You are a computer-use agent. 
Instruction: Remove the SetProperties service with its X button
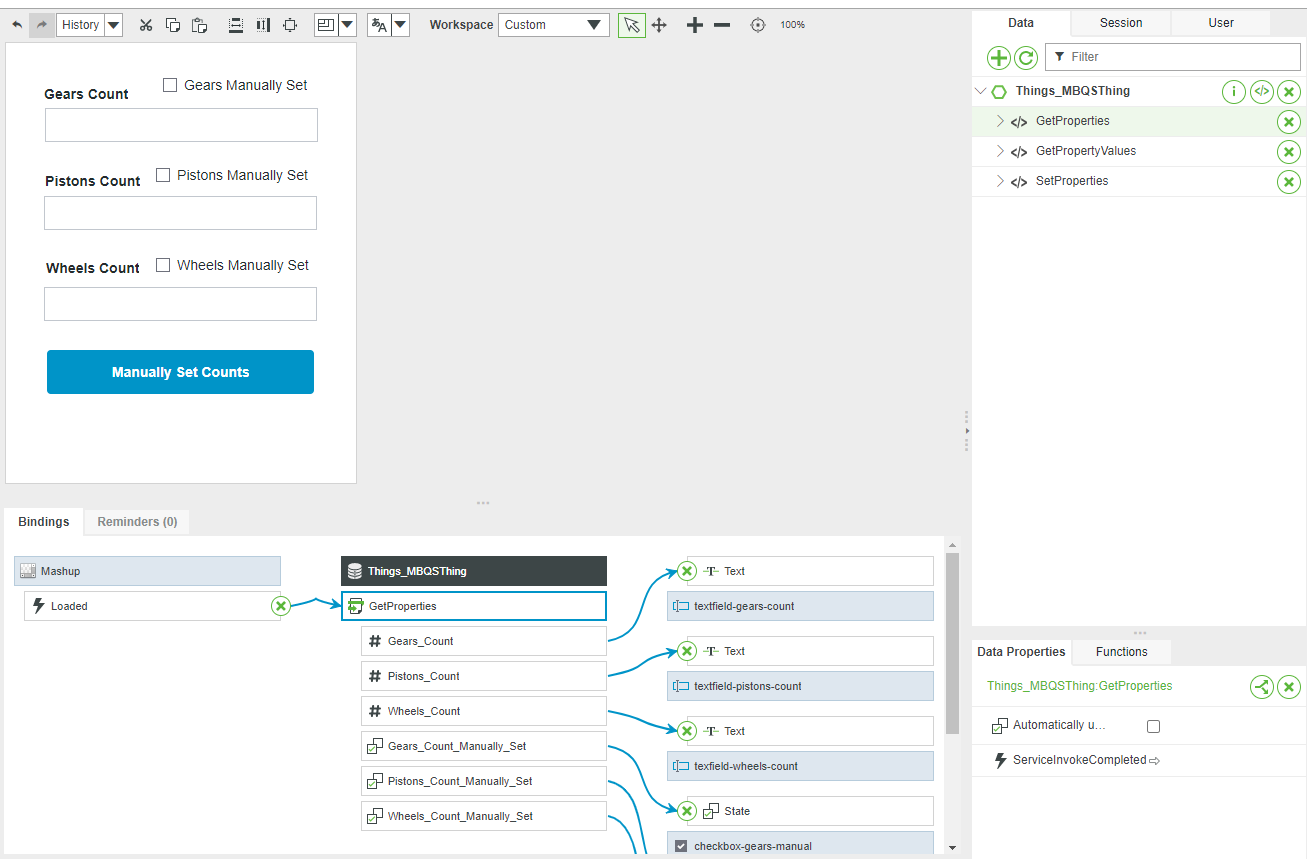[1288, 181]
